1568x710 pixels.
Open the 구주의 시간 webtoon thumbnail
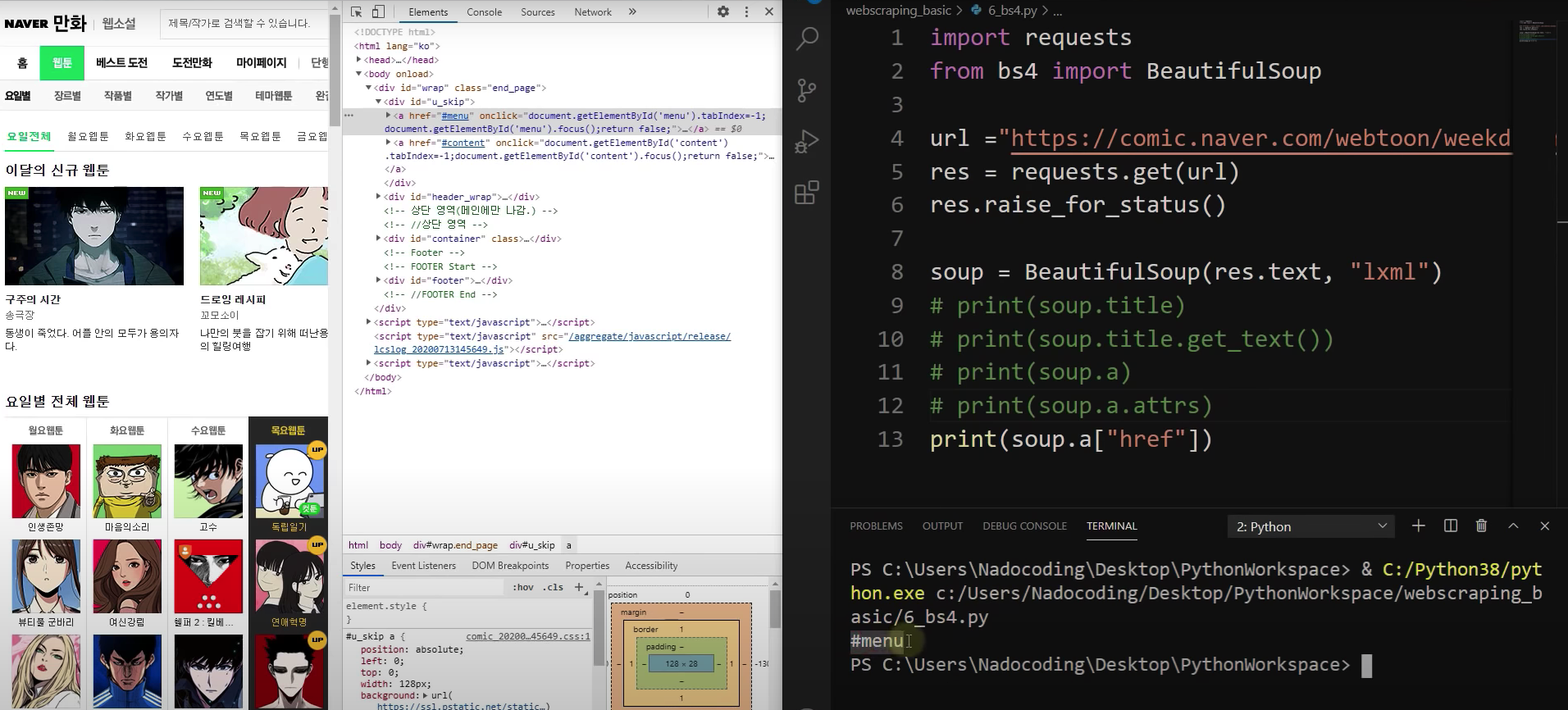click(x=94, y=236)
